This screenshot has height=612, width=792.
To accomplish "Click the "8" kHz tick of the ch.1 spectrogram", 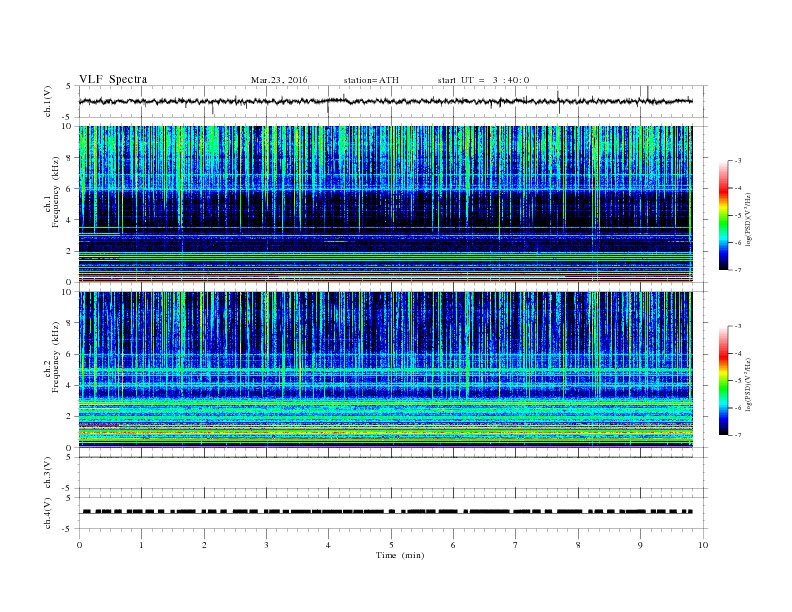I will coord(69,158).
